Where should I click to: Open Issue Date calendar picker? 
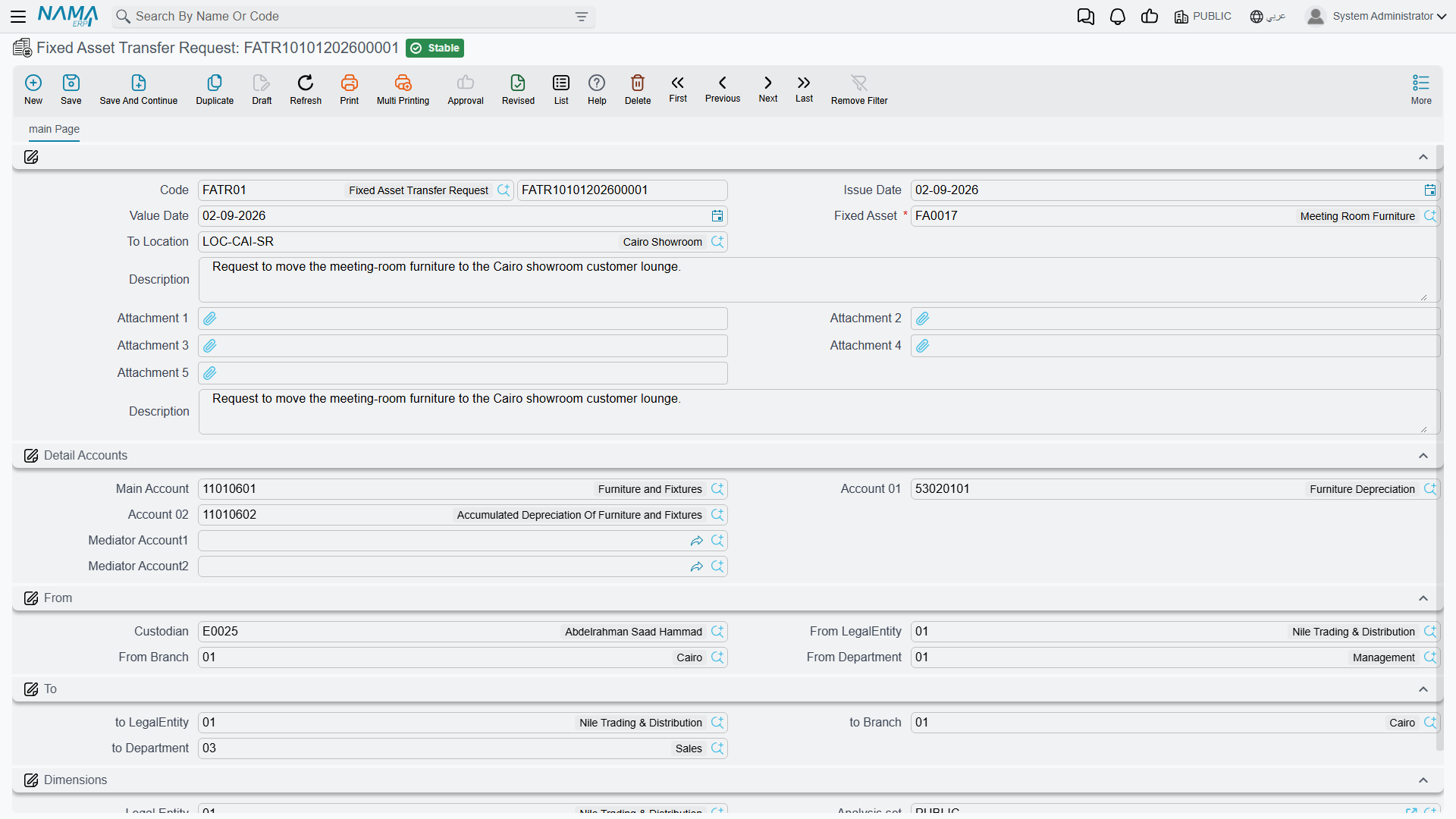click(1429, 190)
